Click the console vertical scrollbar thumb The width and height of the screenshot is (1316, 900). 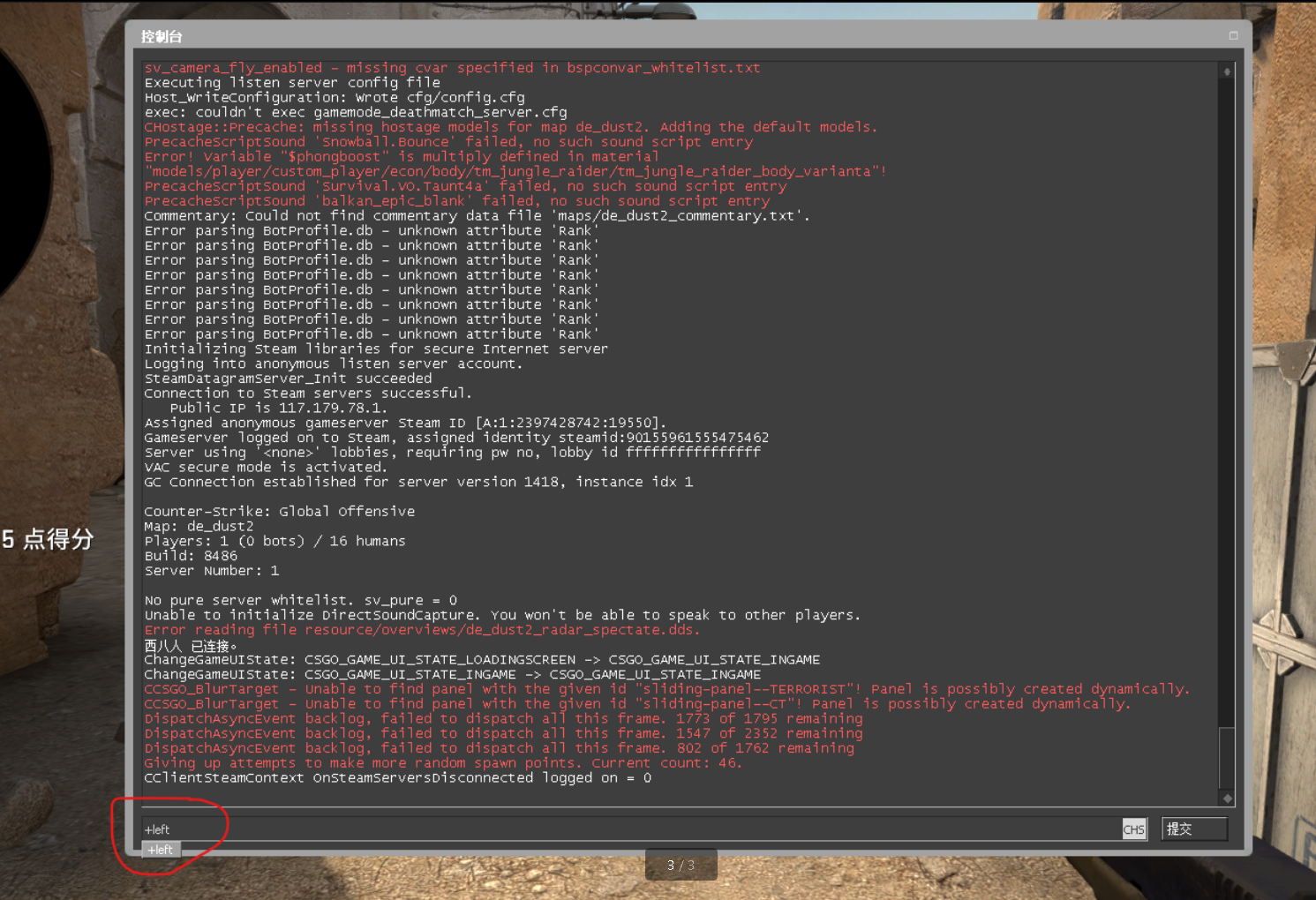point(1227,758)
